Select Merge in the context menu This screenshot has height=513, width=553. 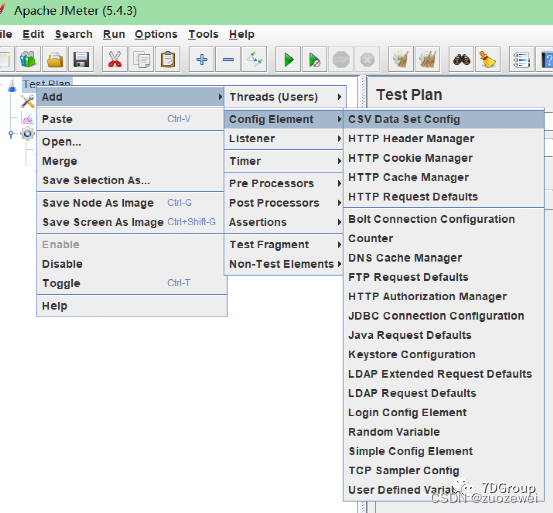coord(131,161)
